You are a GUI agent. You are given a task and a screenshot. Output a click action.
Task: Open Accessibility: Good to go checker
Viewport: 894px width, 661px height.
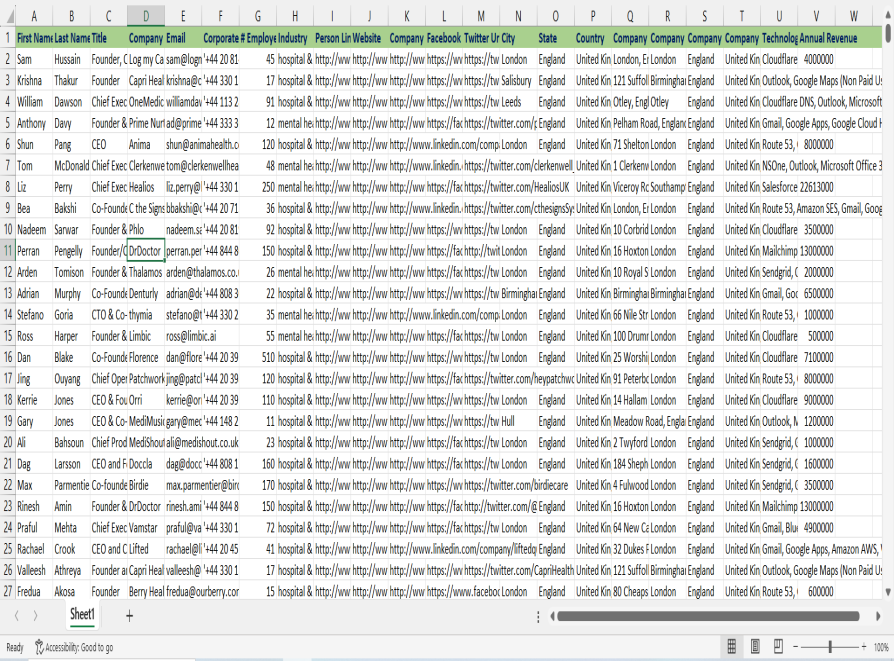pyautogui.click(x=74, y=647)
